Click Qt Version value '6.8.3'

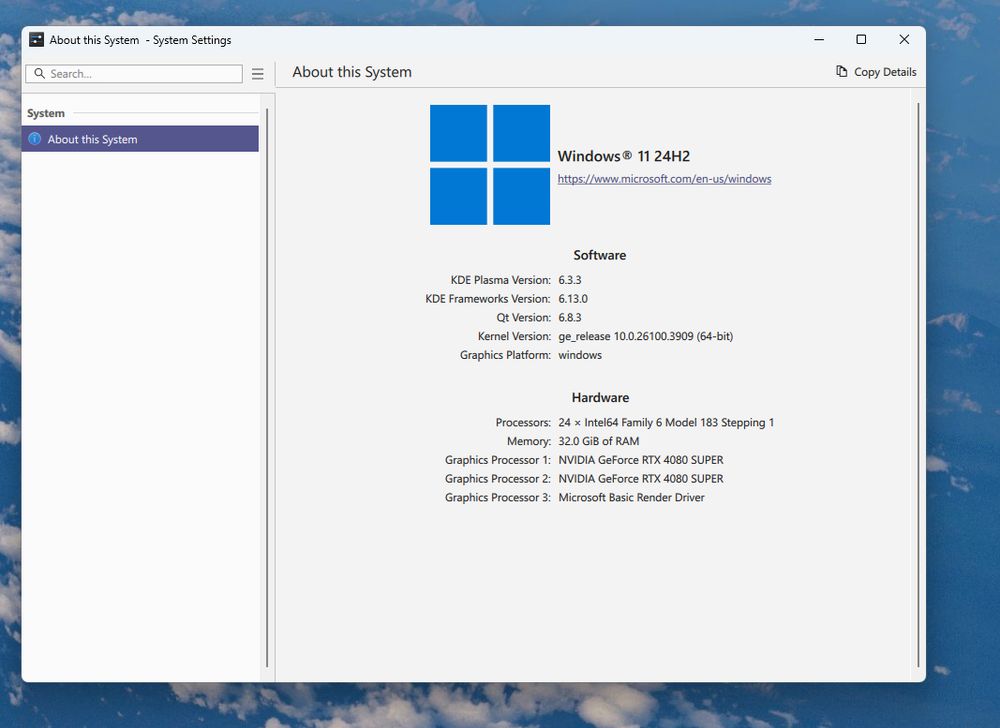click(570, 317)
